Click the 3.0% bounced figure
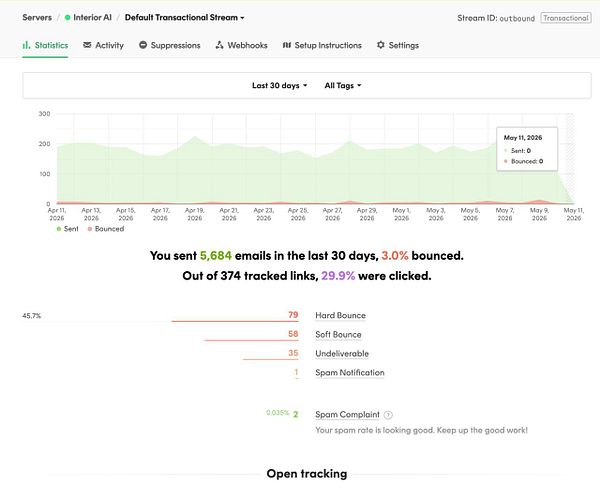This screenshot has height=498, width=600. 395,256
